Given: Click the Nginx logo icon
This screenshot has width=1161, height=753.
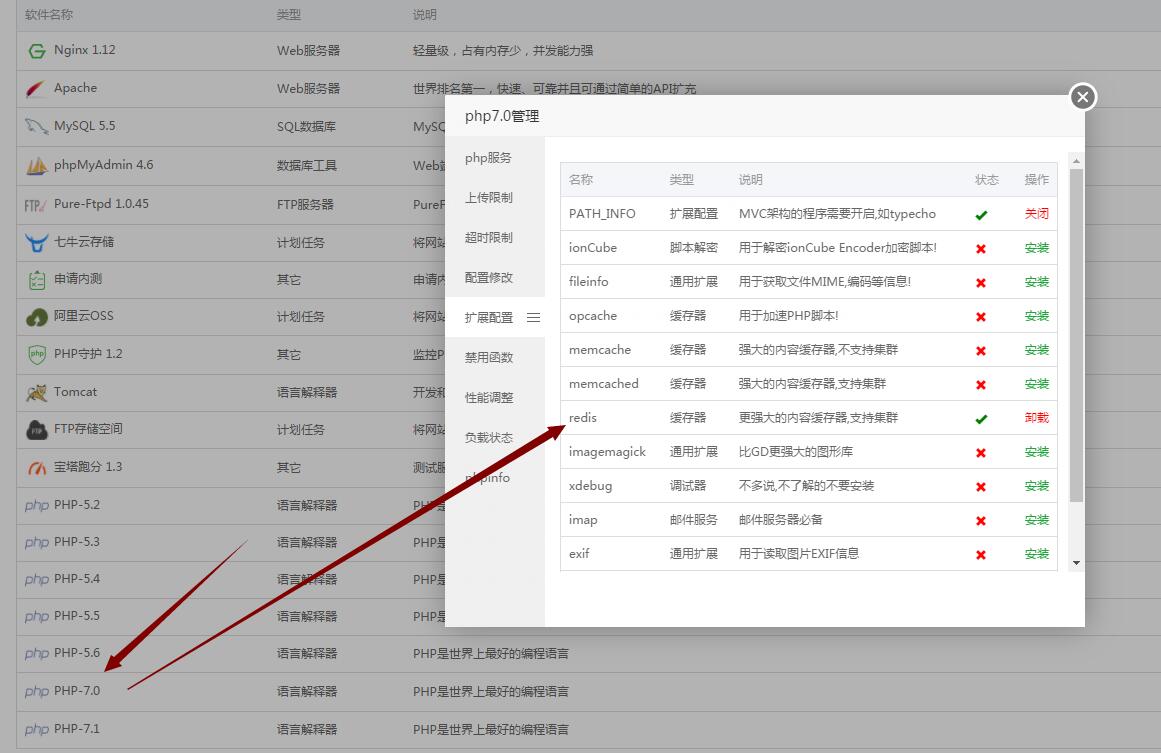Looking at the screenshot, I should coord(36,51).
